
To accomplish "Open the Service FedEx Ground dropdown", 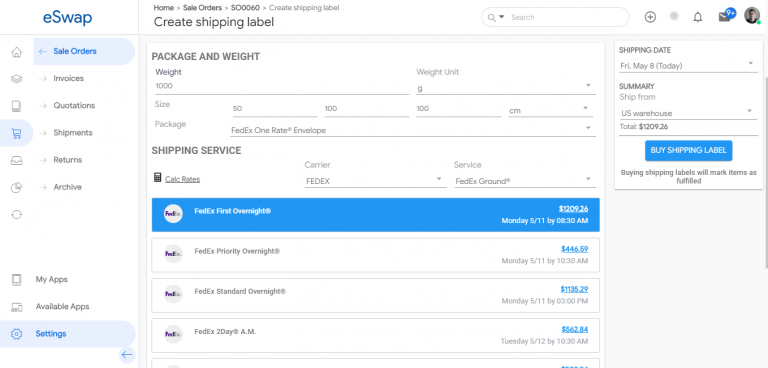I will tap(525, 181).
